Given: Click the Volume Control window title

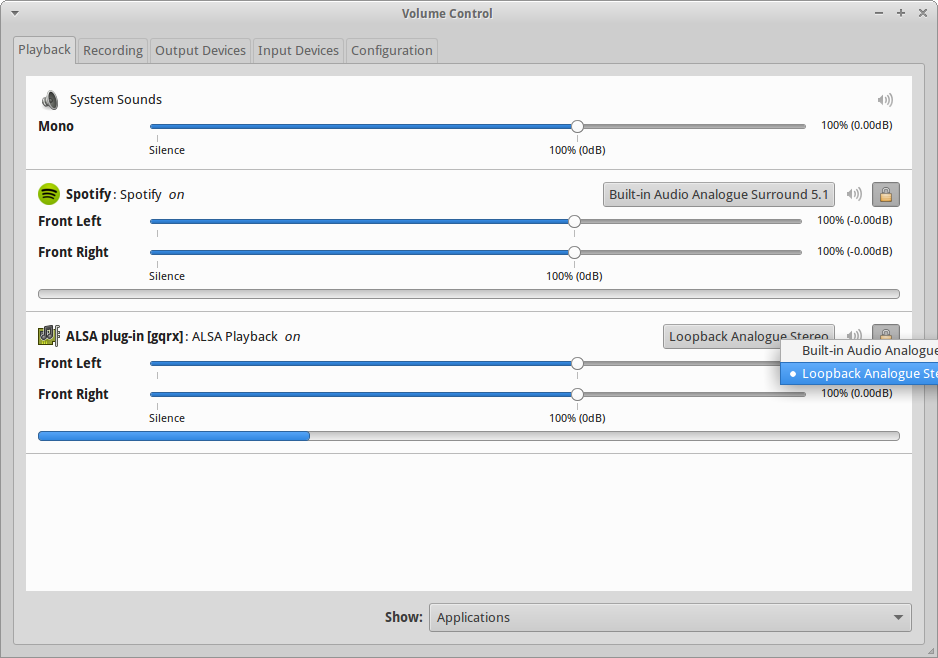Looking at the screenshot, I should click(447, 13).
